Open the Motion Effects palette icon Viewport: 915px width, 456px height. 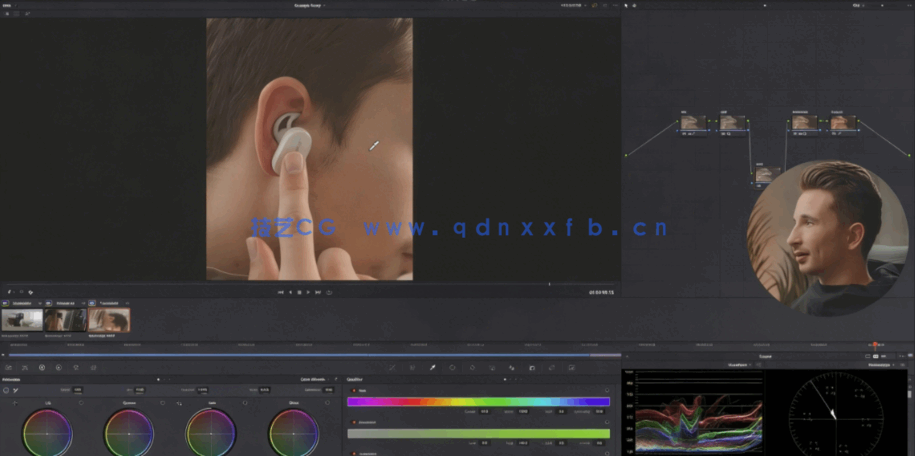pyautogui.click(x=93, y=368)
